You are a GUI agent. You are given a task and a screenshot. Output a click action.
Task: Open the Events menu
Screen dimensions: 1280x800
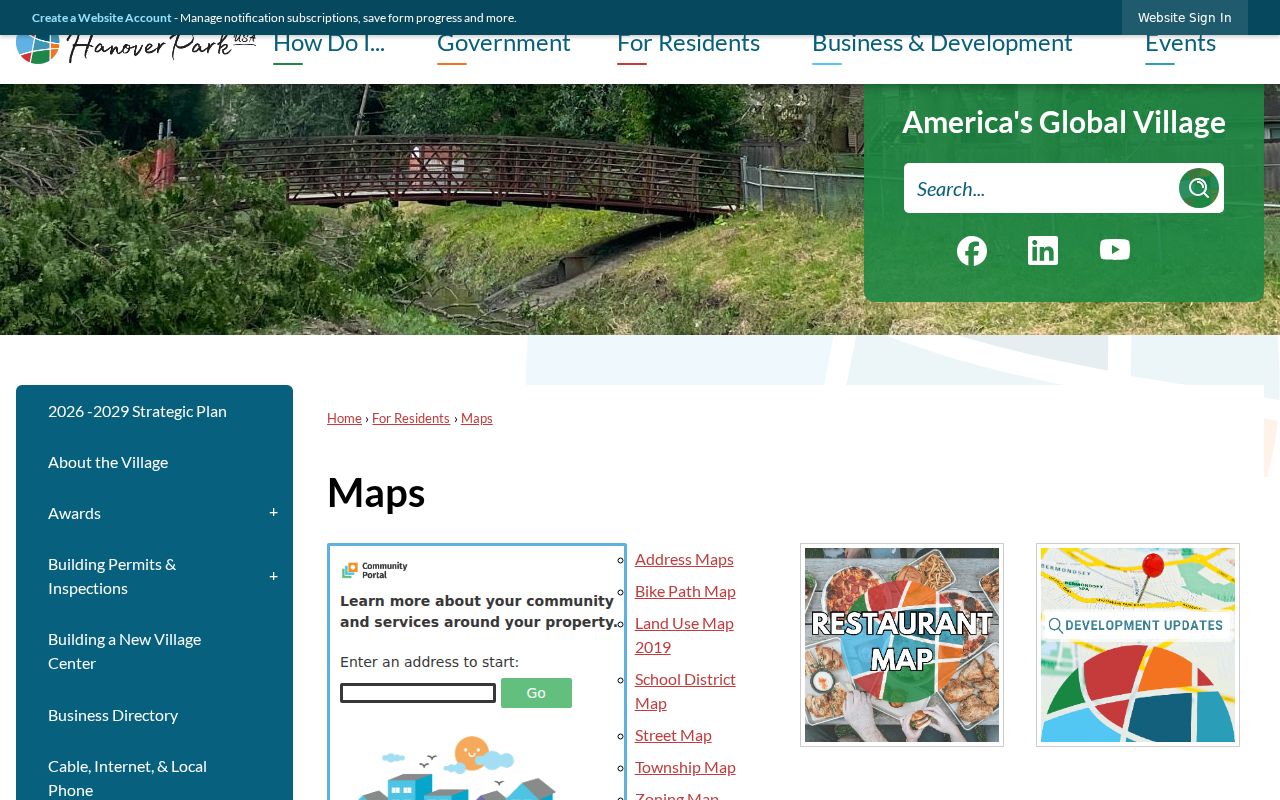(x=1180, y=44)
